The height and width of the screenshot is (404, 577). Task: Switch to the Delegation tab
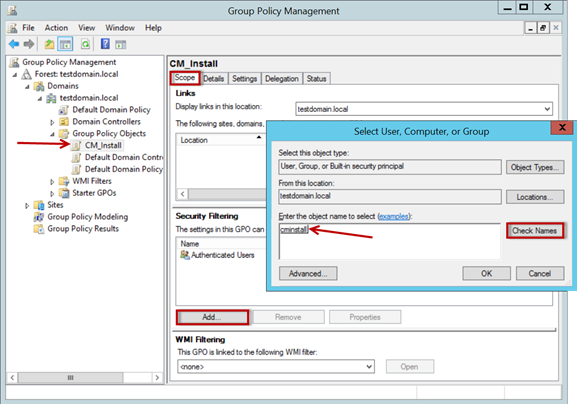pos(282,79)
